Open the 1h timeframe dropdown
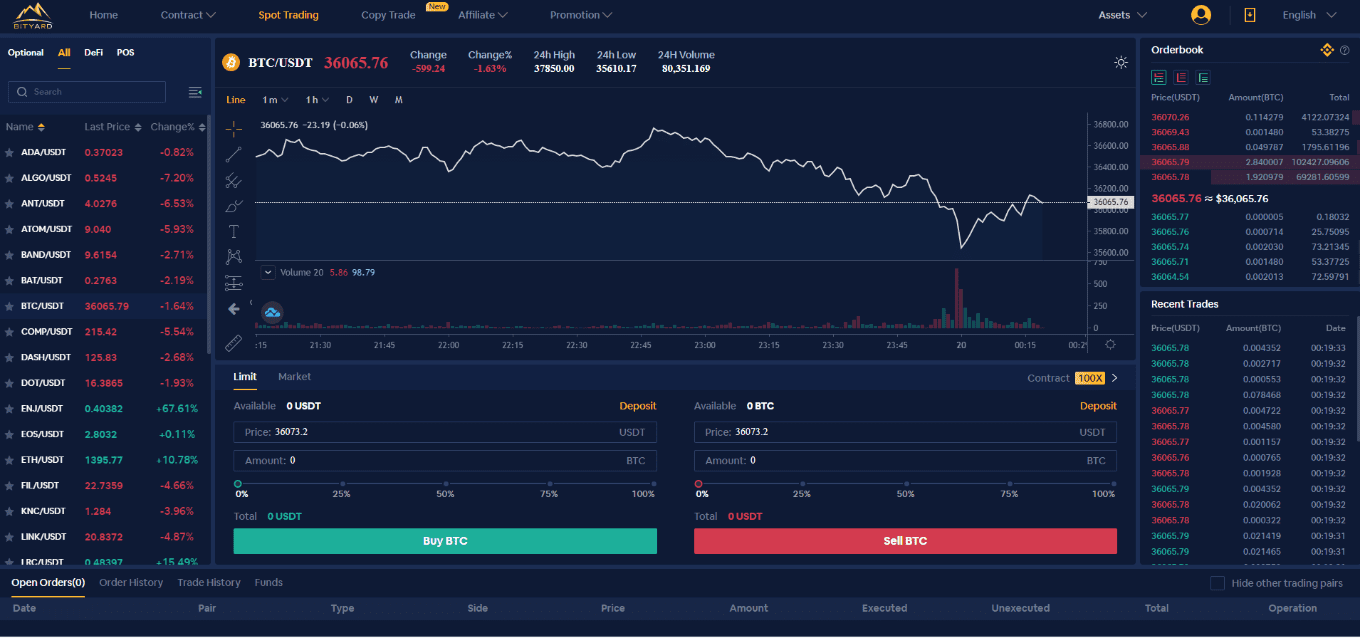 point(317,100)
